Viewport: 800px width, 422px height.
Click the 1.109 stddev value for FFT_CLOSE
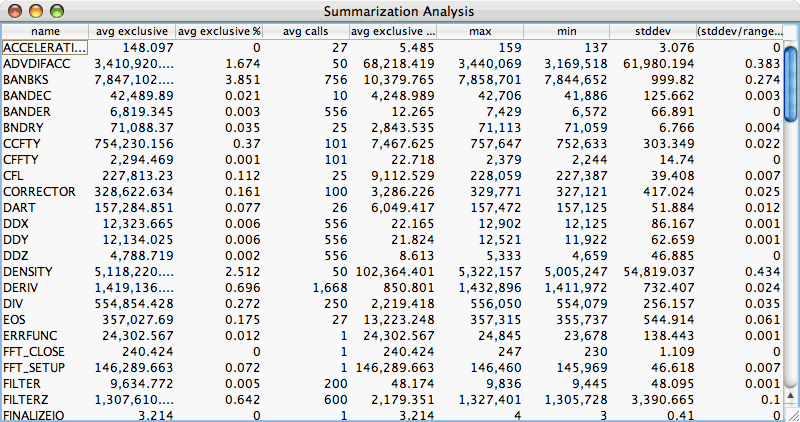676,352
